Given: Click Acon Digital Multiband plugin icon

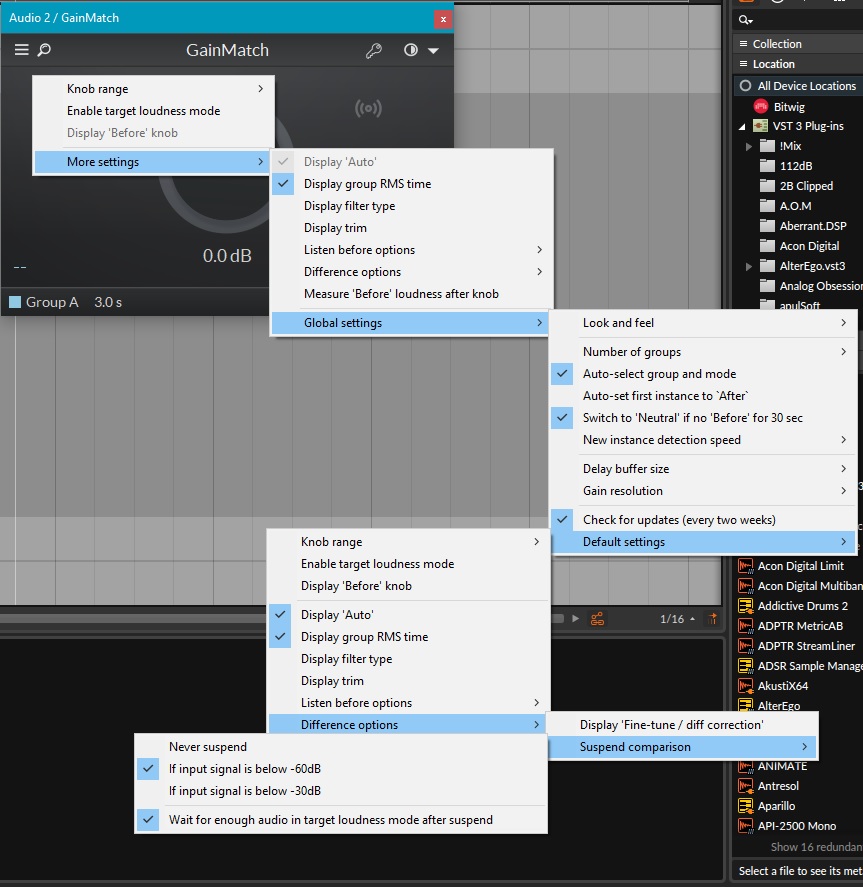Looking at the screenshot, I should pos(745,585).
